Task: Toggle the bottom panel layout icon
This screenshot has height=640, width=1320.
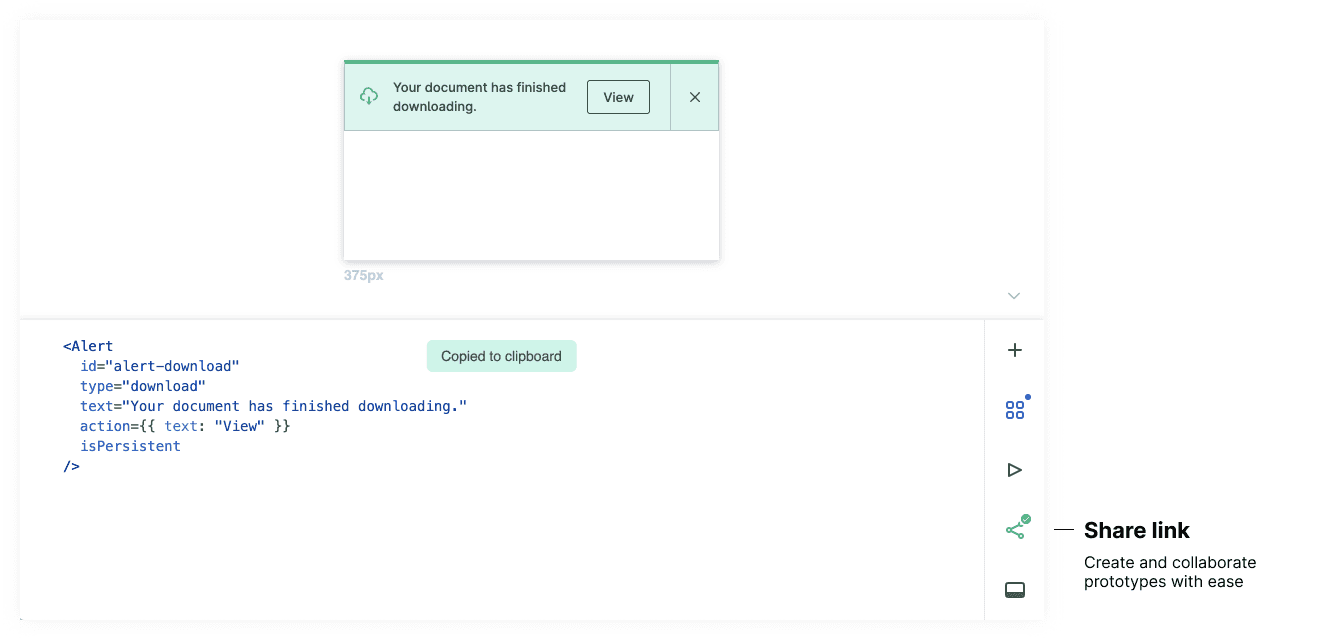Action: coord(1015,590)
